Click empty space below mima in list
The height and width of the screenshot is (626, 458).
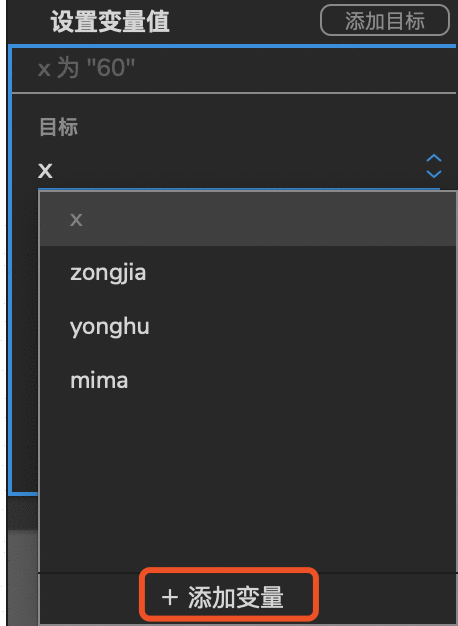[x=248, y=487]
